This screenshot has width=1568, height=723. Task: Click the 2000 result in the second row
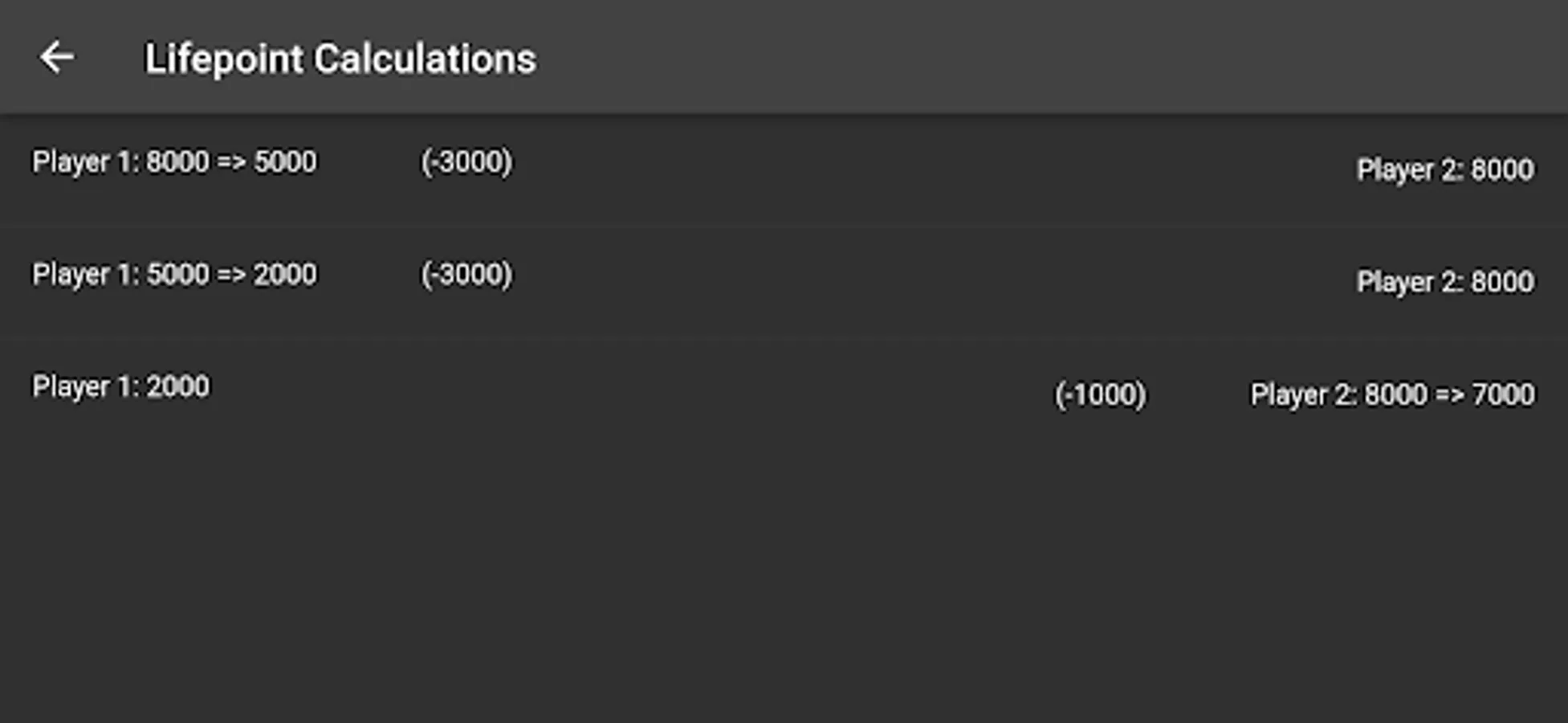[x=285, y=275]
